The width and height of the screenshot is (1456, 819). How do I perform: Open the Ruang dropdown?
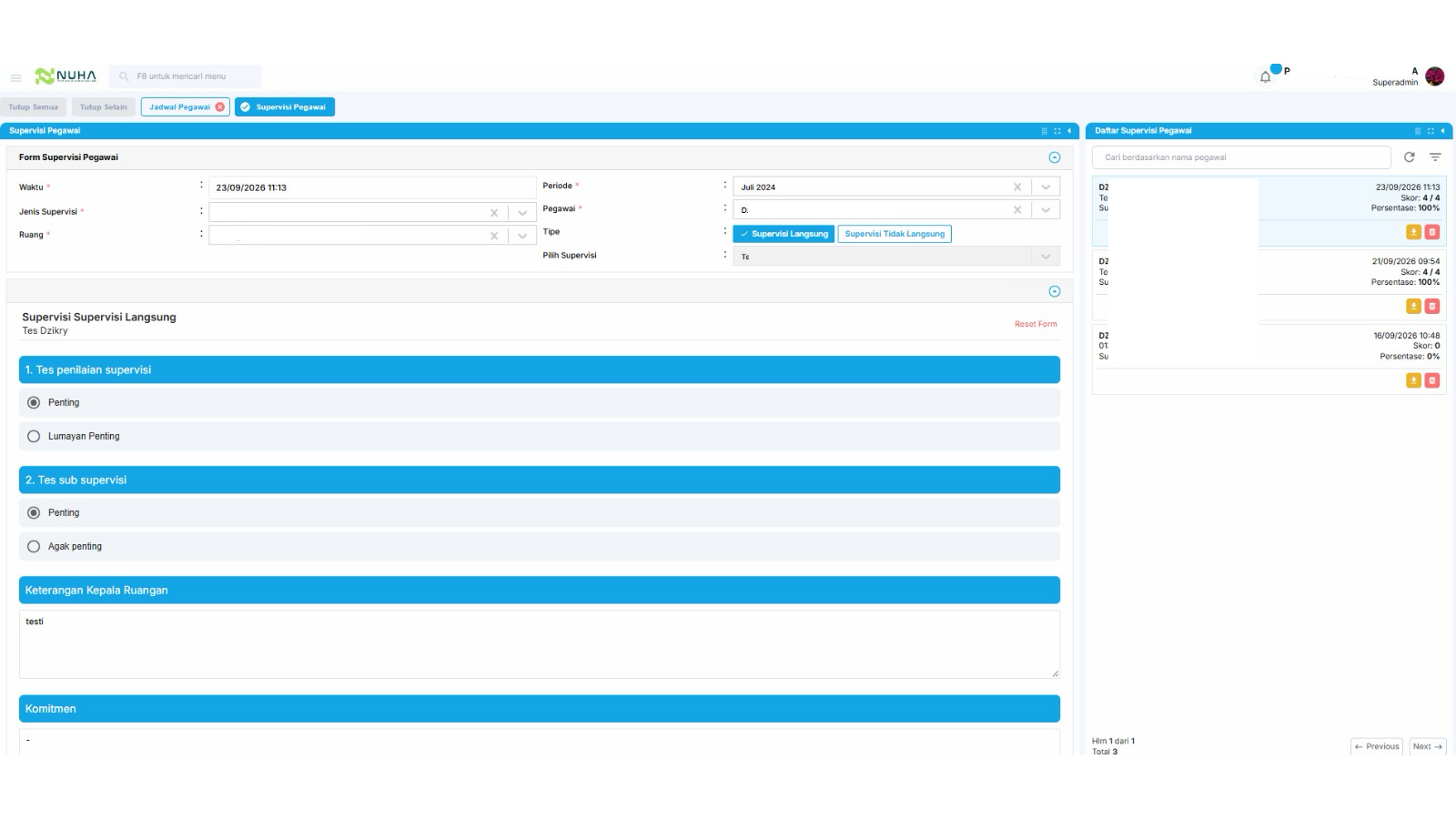click(x=522, y=236)
